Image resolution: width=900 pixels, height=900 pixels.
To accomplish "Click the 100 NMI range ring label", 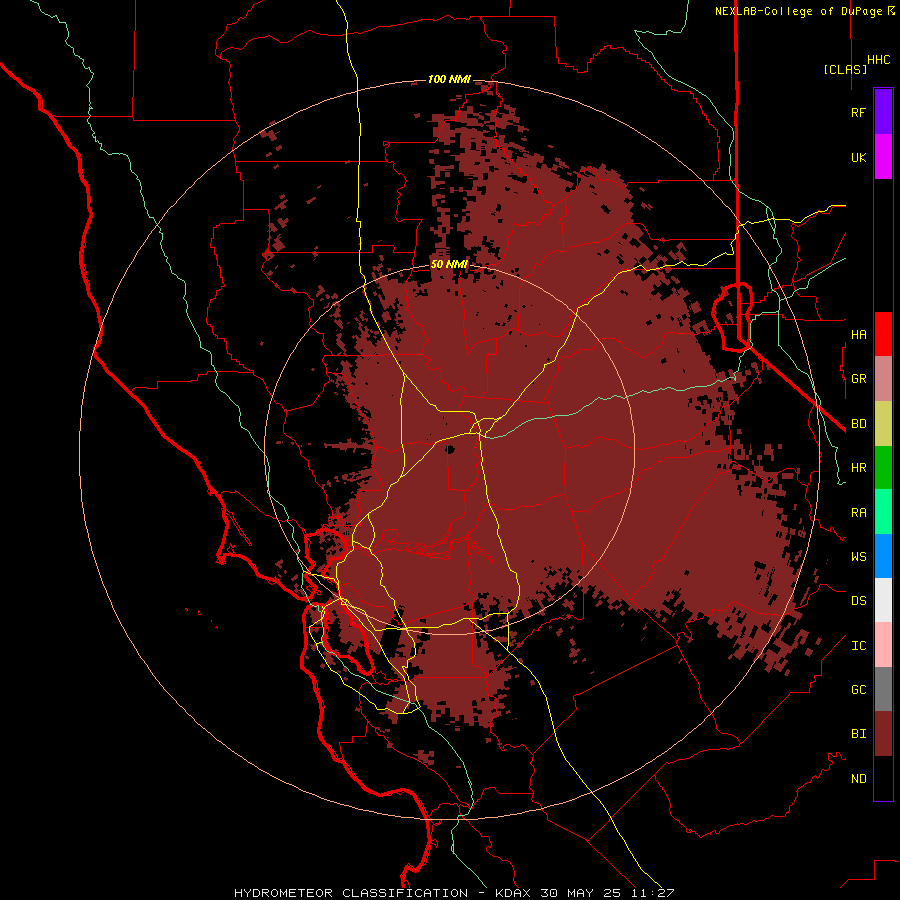I will click(x=449, y=79).
